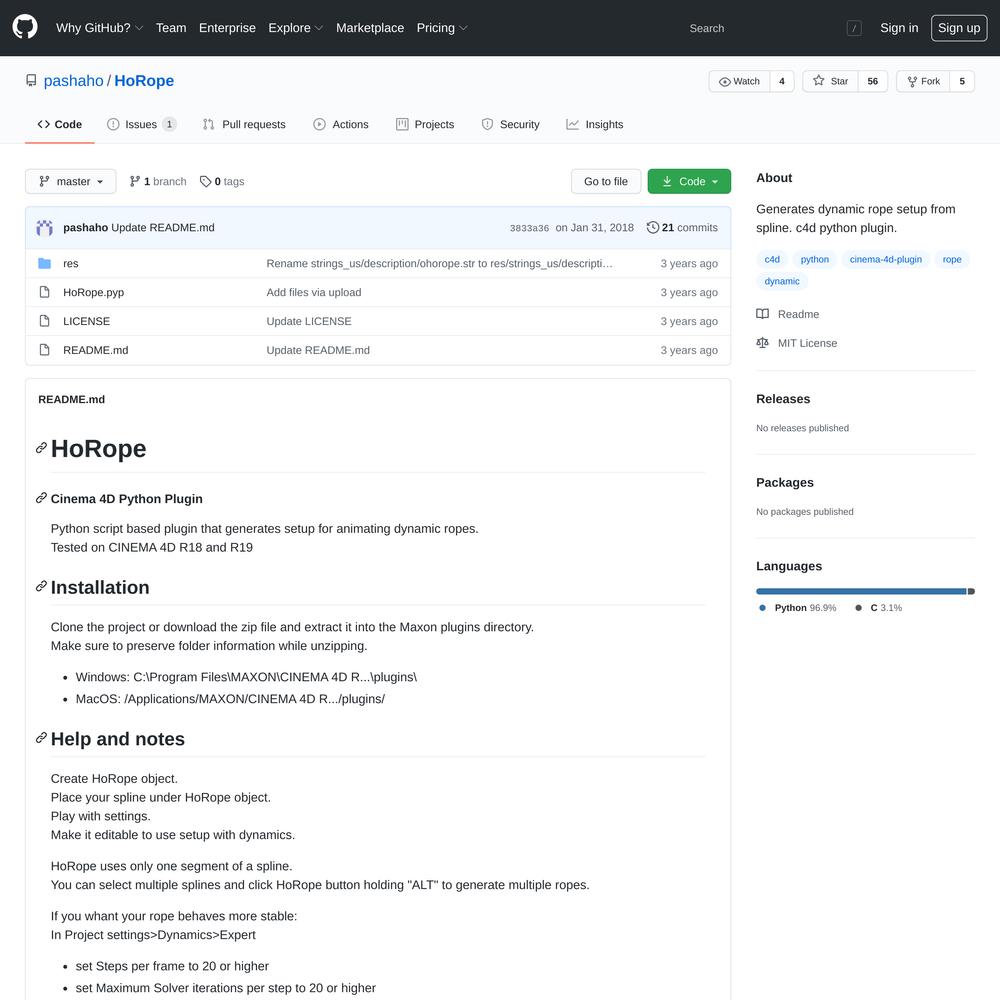Viewport: 1000px width, 1000px height.
Task: Click the star count 56
Action: coord(872,81)
